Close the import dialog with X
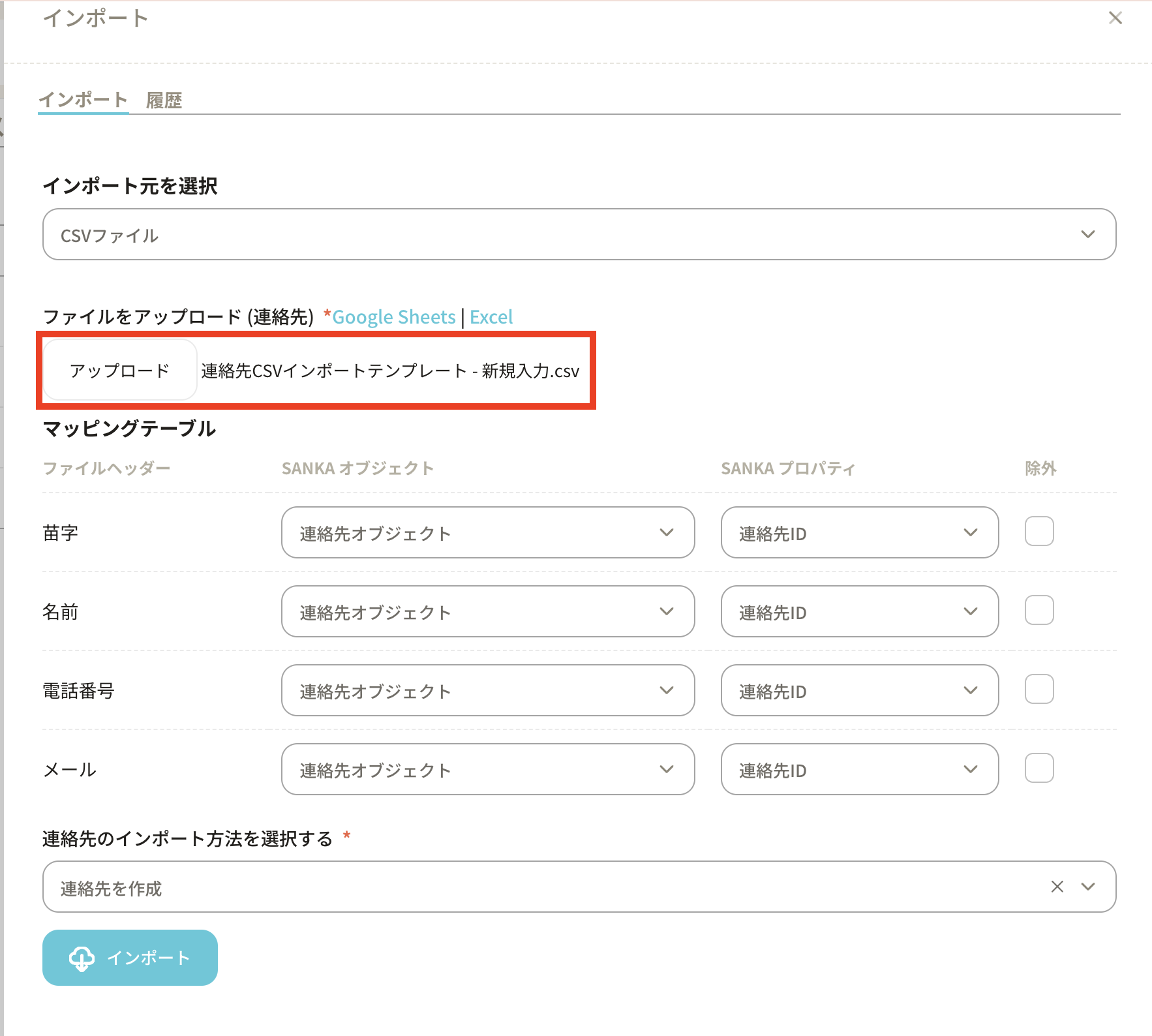The width and height of the screenshot is (1152, 1036). coord(1115,18)
